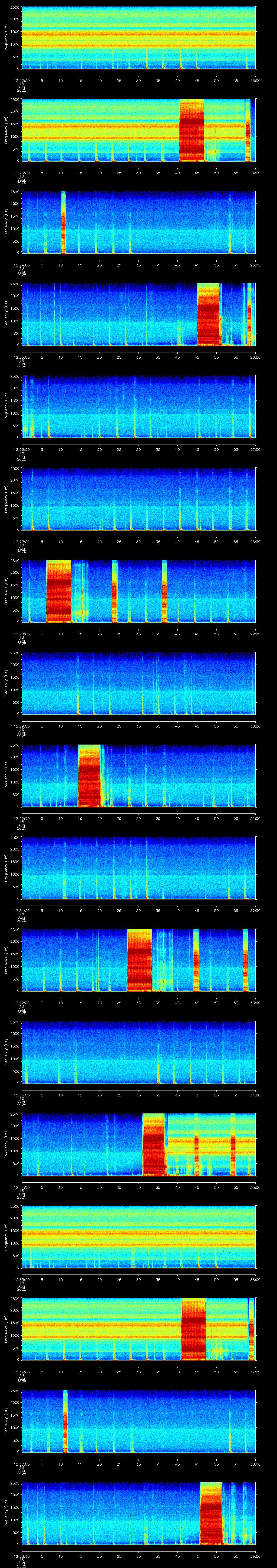Click the 39:00 end time label
The height and width of the screenshot is (1568, 277).
coord(255,1556)
